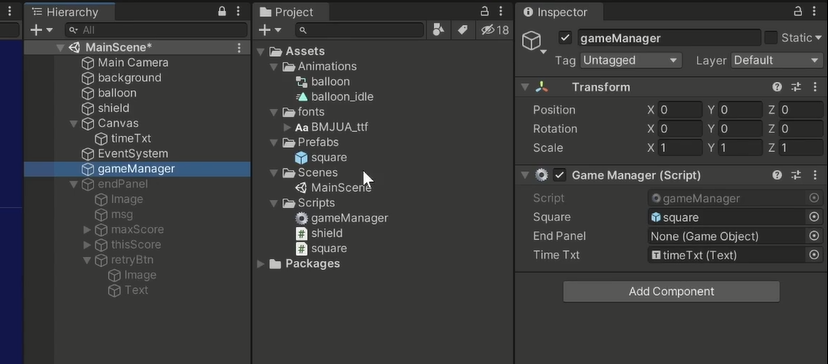Image resolution: width=828 pixels, height=364 pixels.
Task: Open the Hierarchy create plus dropdown
Action: click(41, 30)
